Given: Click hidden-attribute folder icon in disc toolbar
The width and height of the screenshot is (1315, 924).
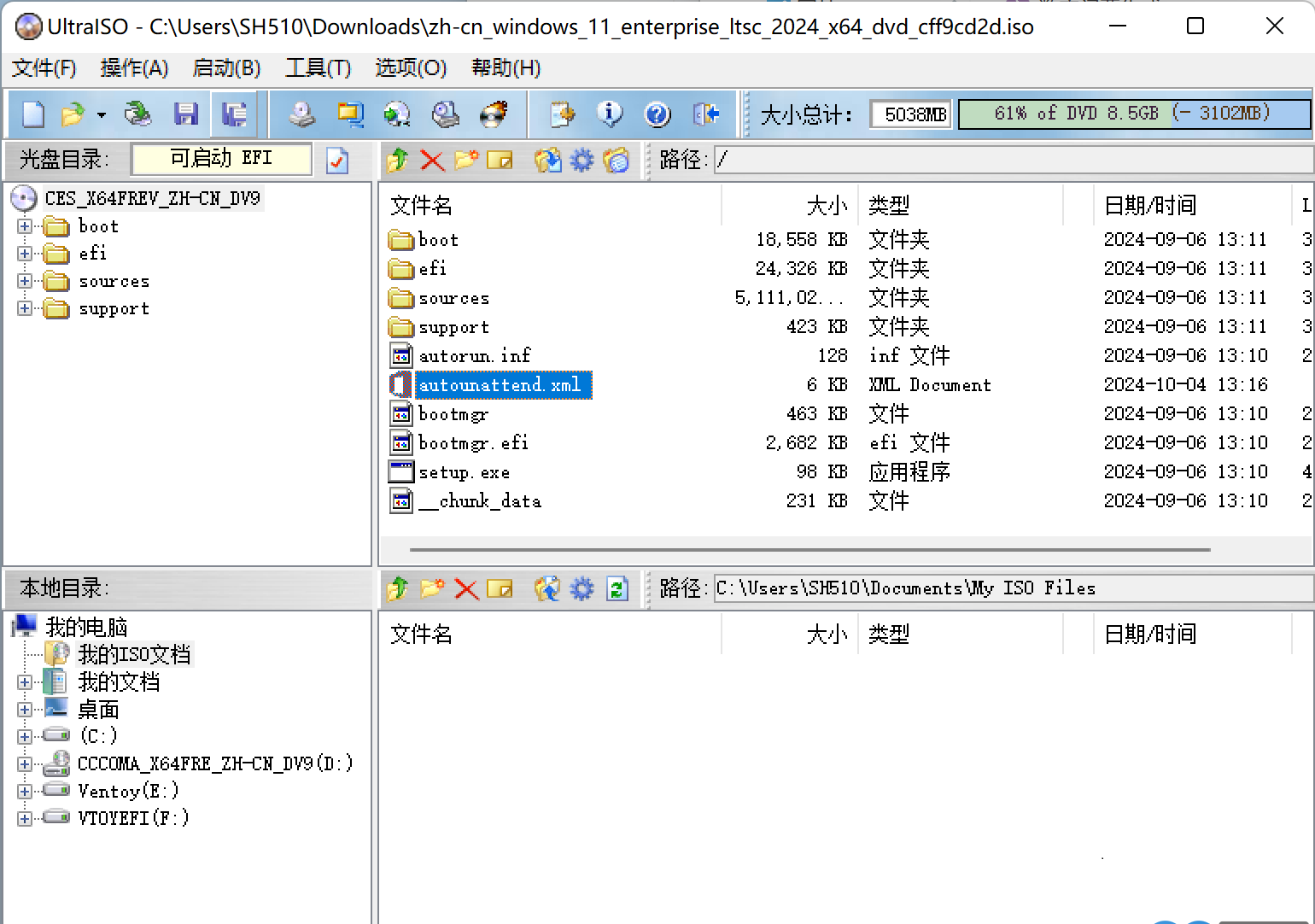Looking at the screenshot, I should pos(616,160).
